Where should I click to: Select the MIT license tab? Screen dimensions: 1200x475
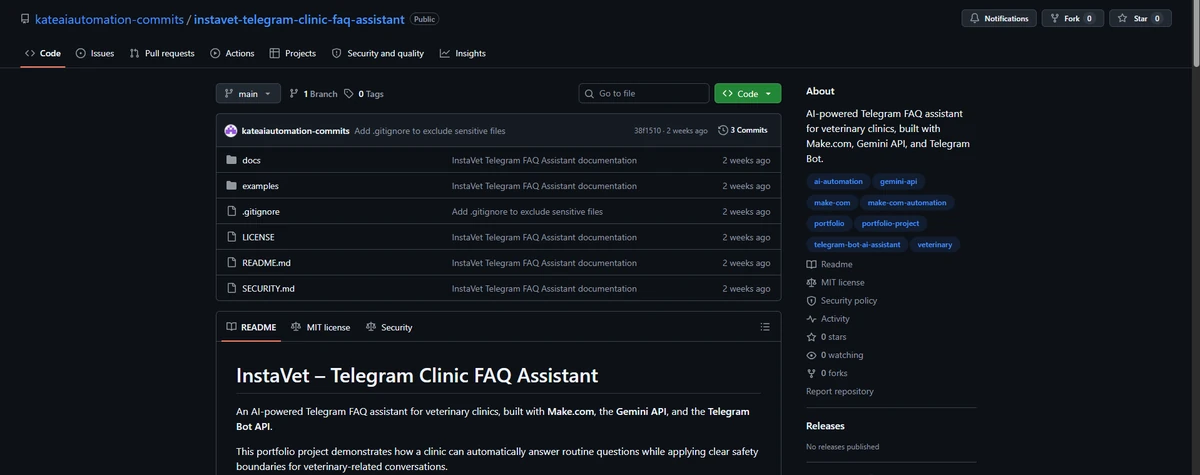tap(320, 327)
